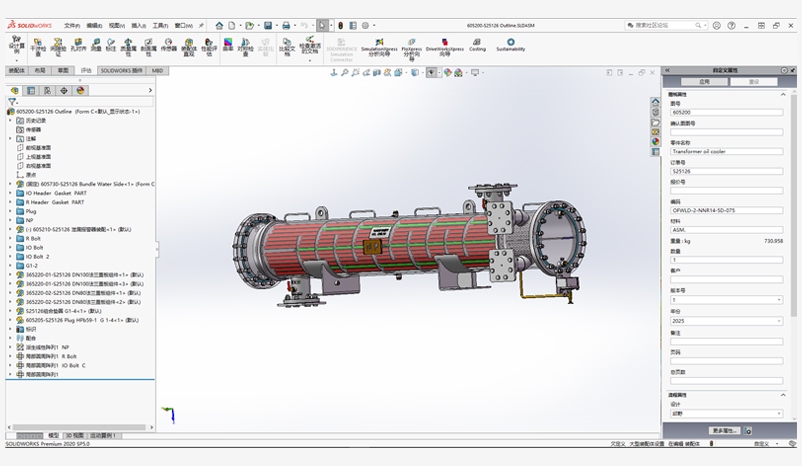The height and width of the screenshot is (466, 802).
Task: Open the FeatureManager design tree tab icon
Action: tap(14, 91)
